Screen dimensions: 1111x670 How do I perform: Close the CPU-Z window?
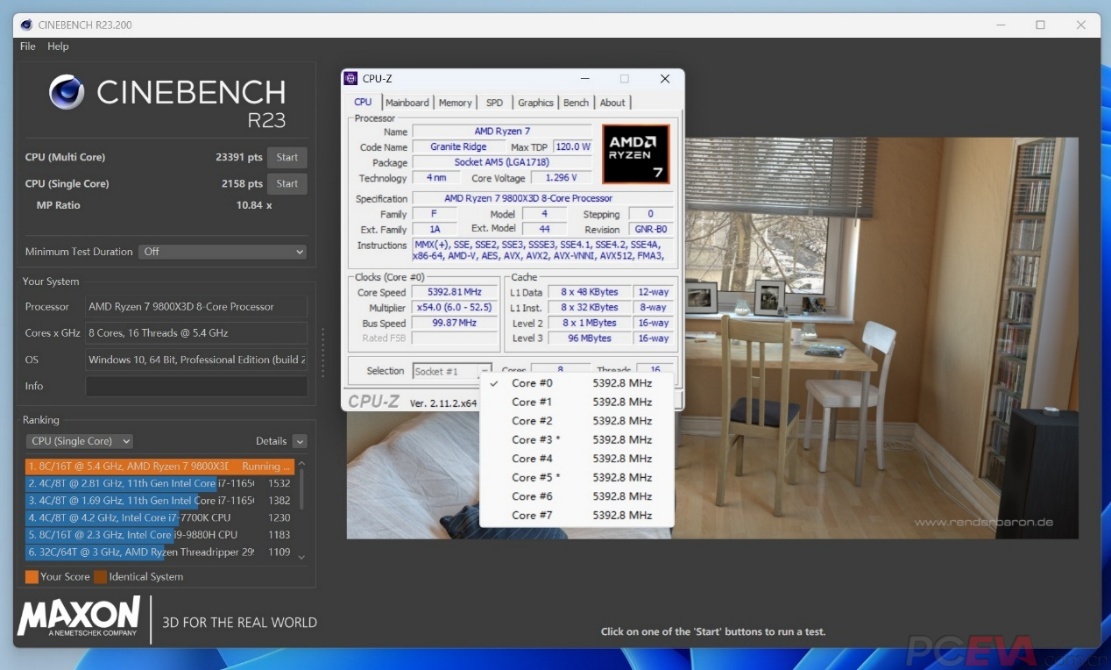click(665, 78)
